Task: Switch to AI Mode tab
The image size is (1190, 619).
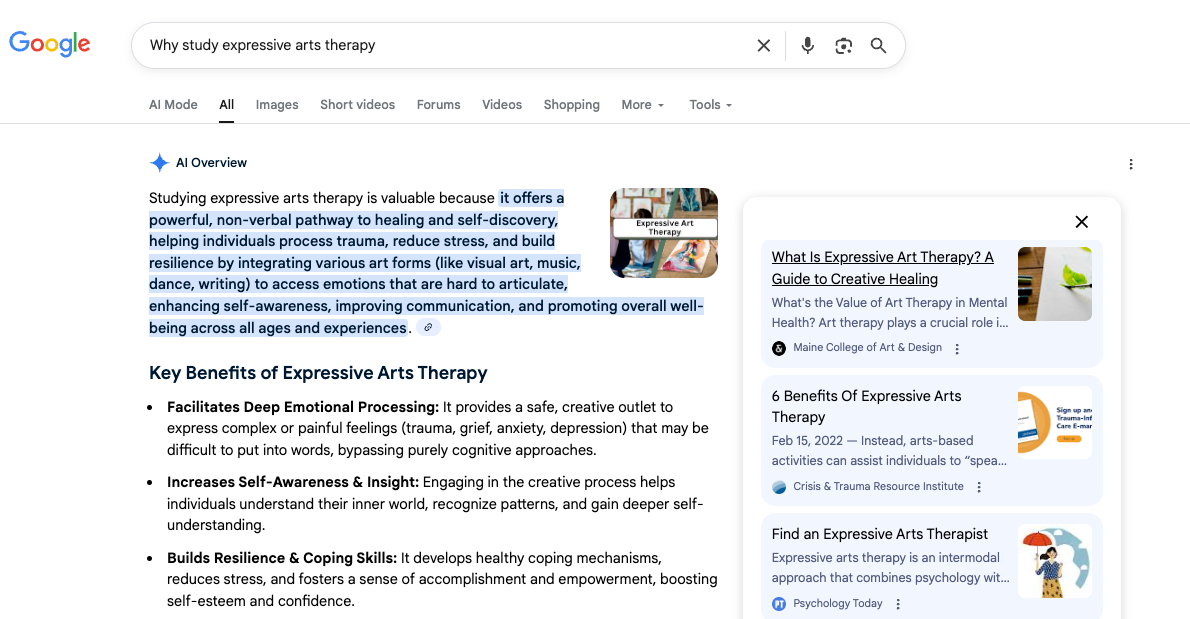Action: (x=173, y=105)
